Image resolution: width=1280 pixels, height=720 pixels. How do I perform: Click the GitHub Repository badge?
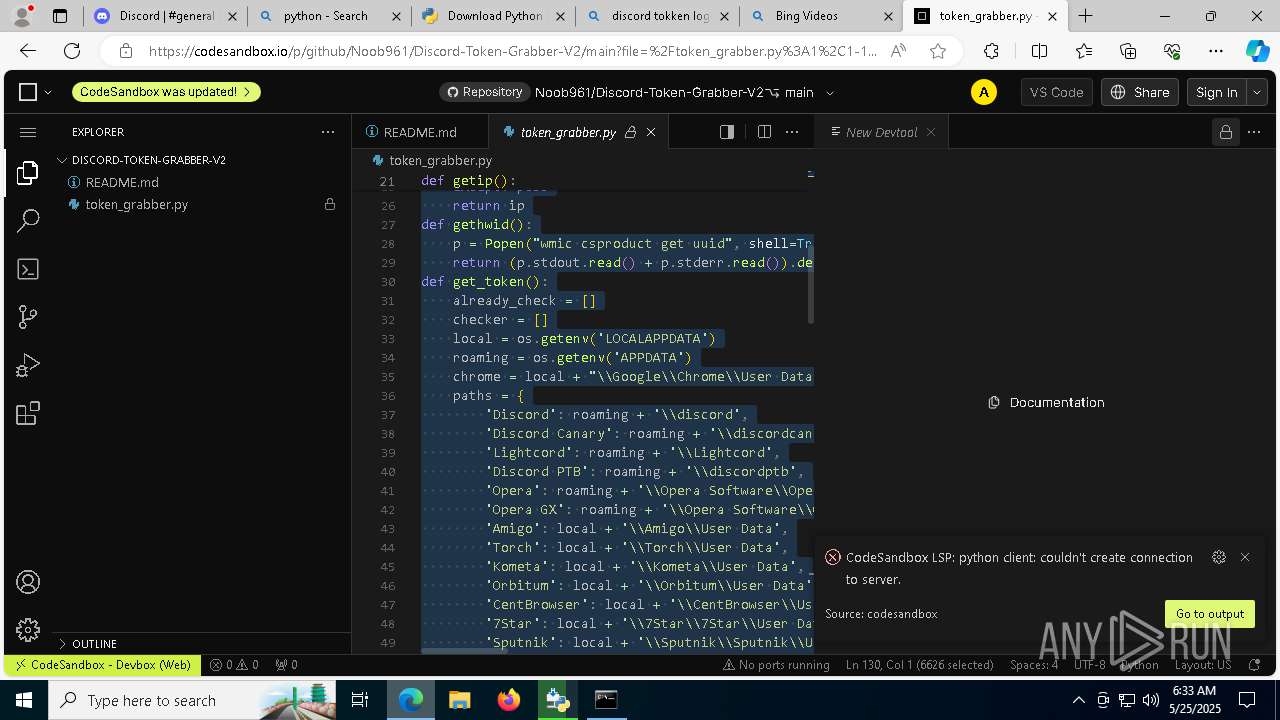tap(484, 92)
